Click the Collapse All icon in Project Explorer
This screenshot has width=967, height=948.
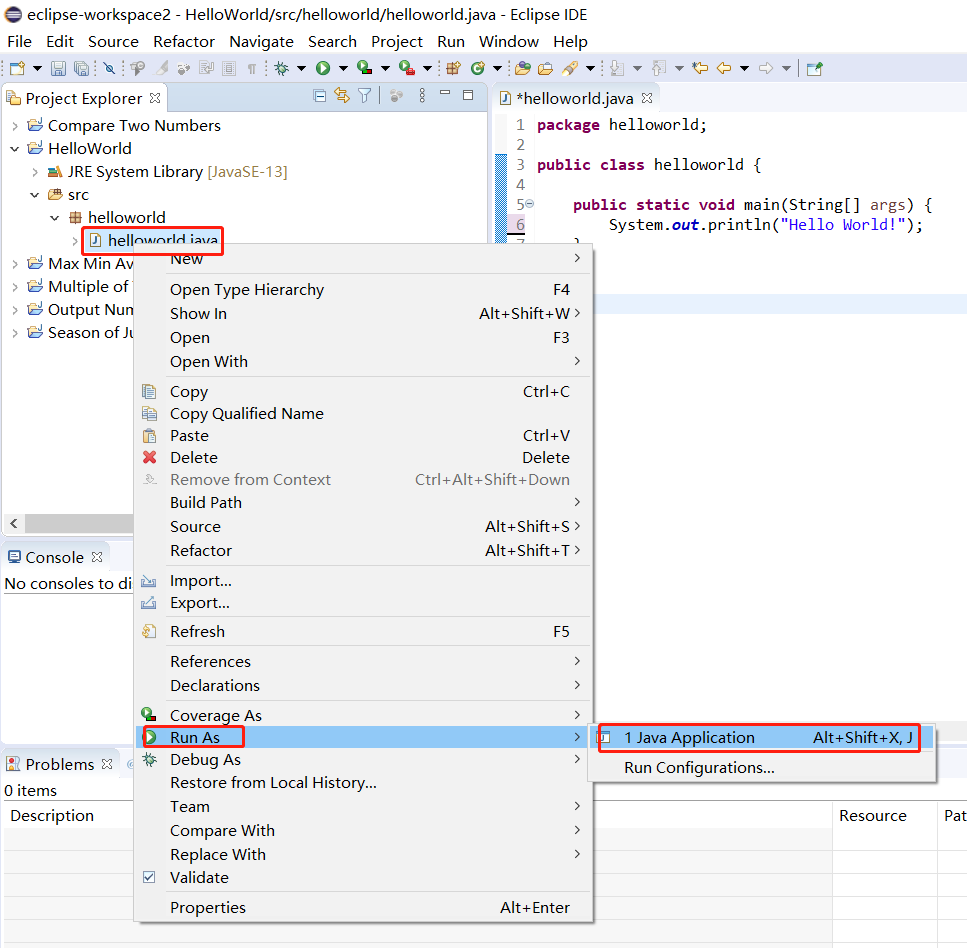(x=320, y=96)
